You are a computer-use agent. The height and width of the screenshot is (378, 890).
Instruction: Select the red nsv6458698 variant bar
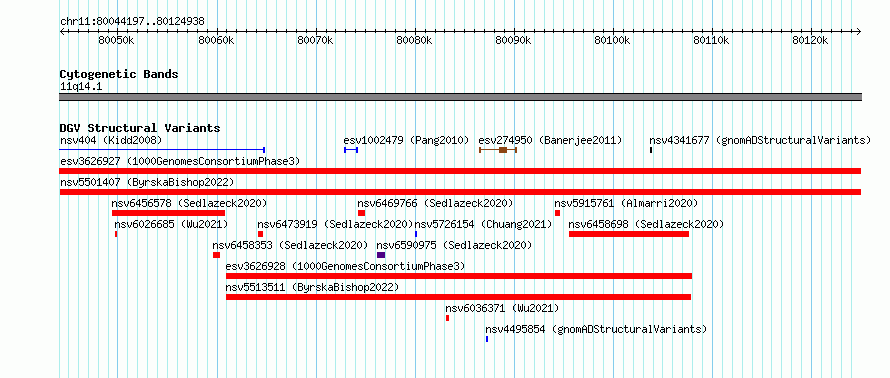point(629,234)
